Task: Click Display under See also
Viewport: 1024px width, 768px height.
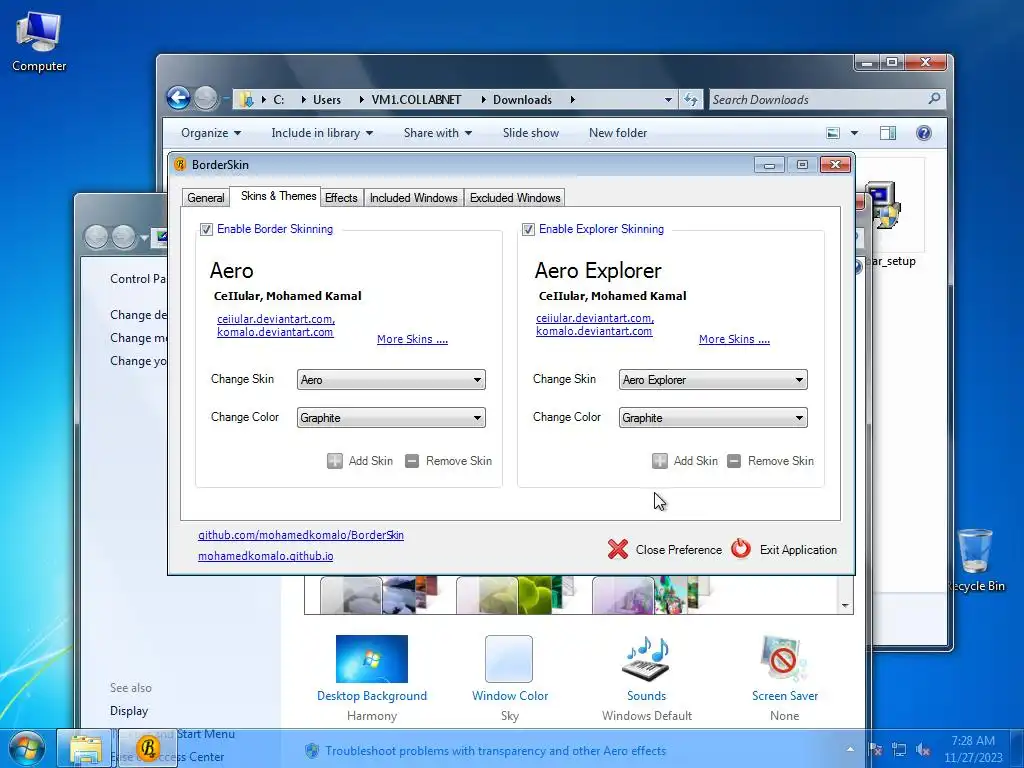Action: click(129, 711)
